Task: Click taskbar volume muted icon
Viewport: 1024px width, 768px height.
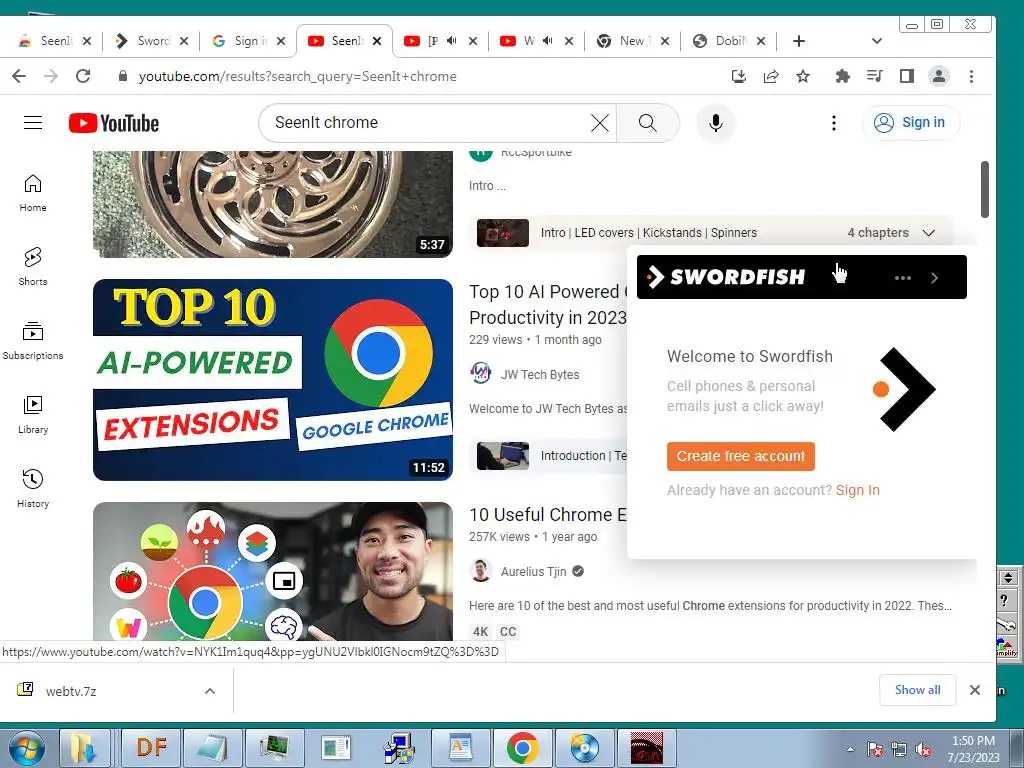Action: 923,749
